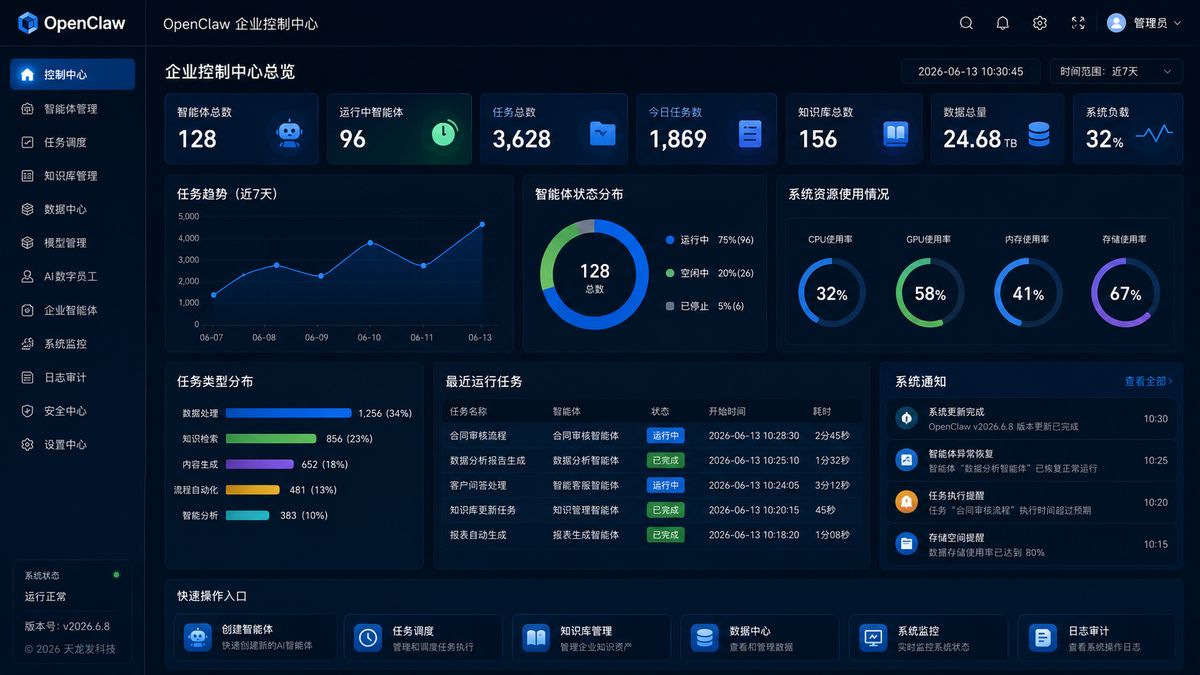This screenshot has width=1200, height=675.
Task: Open 日志审计 sidebar item
Action: [73, 377]
